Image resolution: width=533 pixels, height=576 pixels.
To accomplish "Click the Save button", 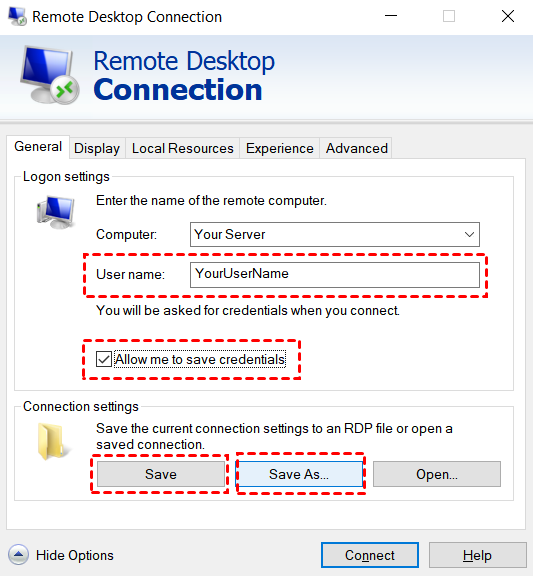I will tap(161, 474).
